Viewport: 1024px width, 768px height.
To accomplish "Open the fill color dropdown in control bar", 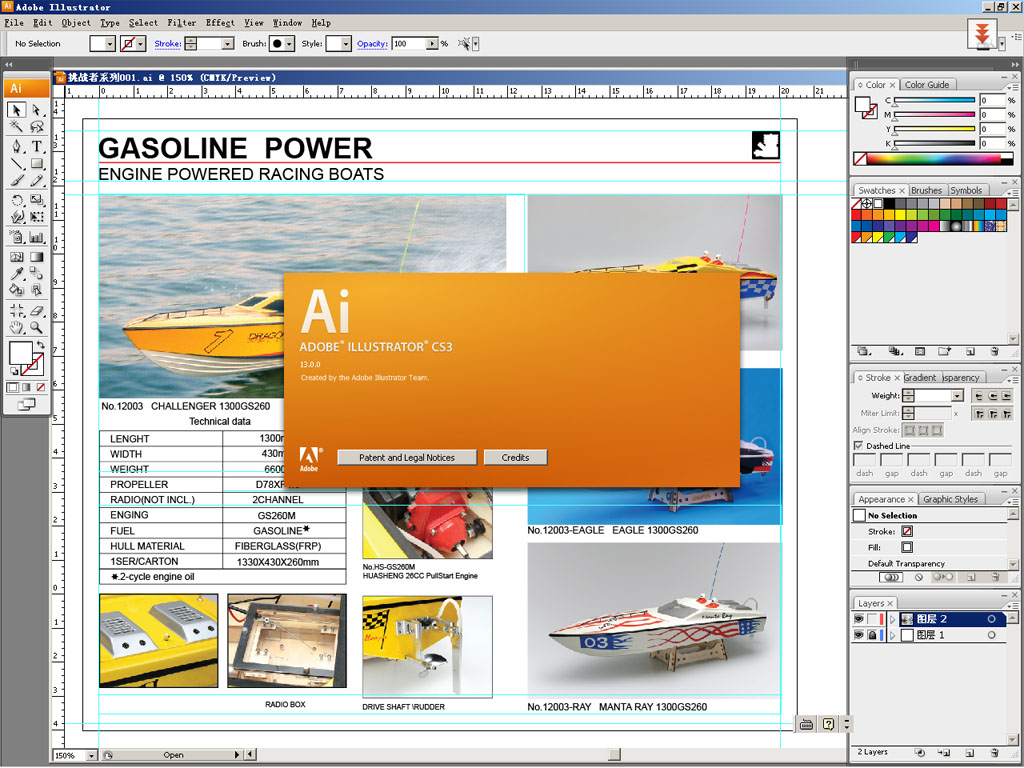I will pyautogui.click(x=110, y=44).
